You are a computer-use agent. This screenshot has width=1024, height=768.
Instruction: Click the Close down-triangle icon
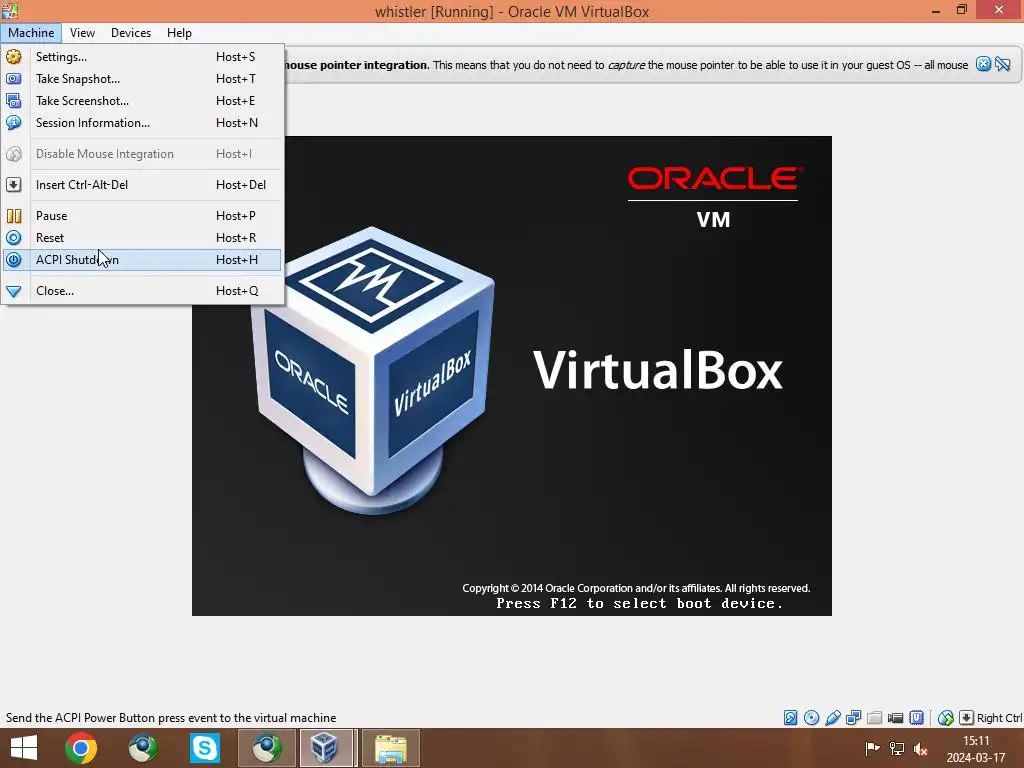click(x=14, y=291)
